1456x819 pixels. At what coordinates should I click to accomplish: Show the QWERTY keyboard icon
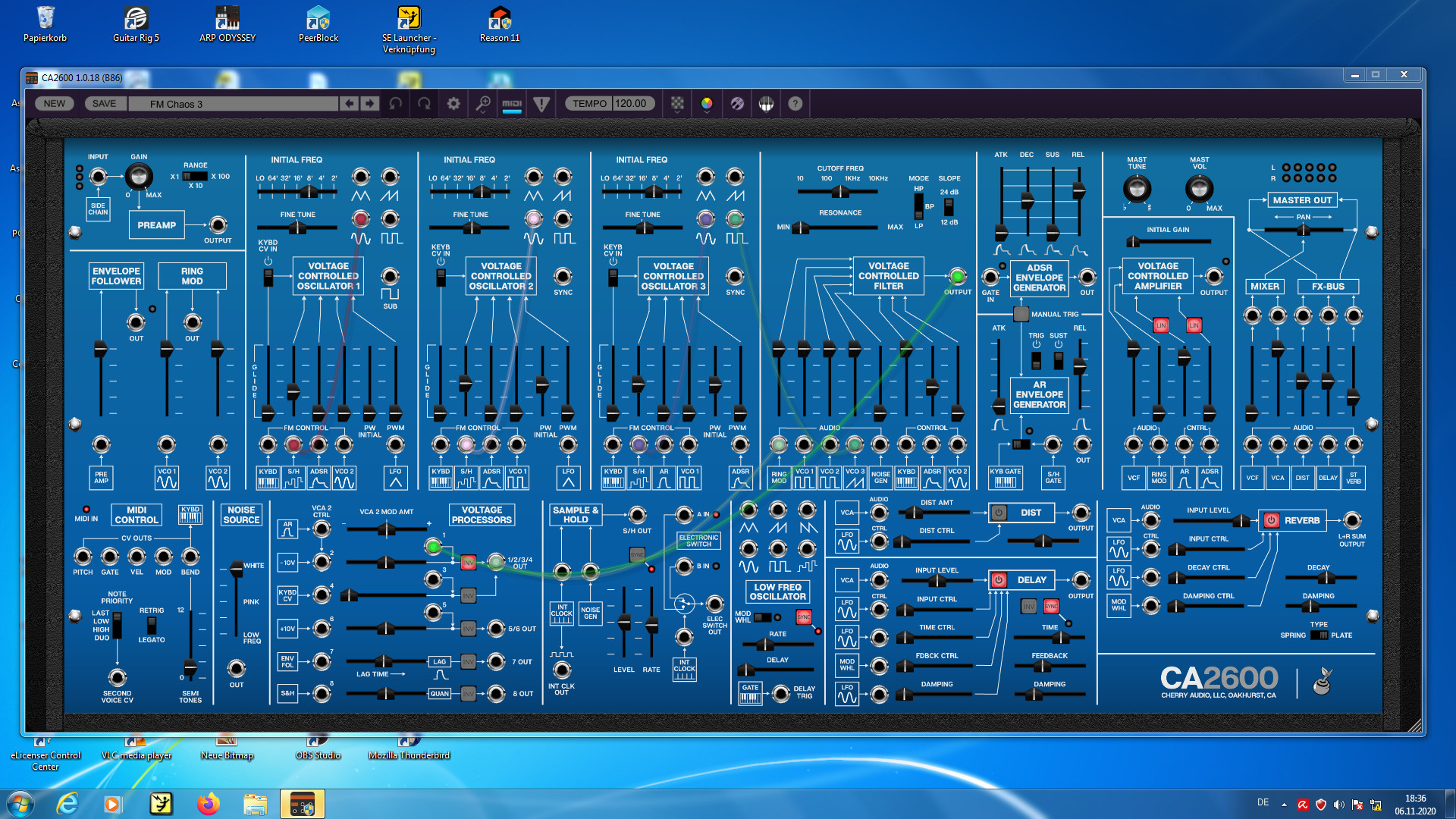pos(766,104)
